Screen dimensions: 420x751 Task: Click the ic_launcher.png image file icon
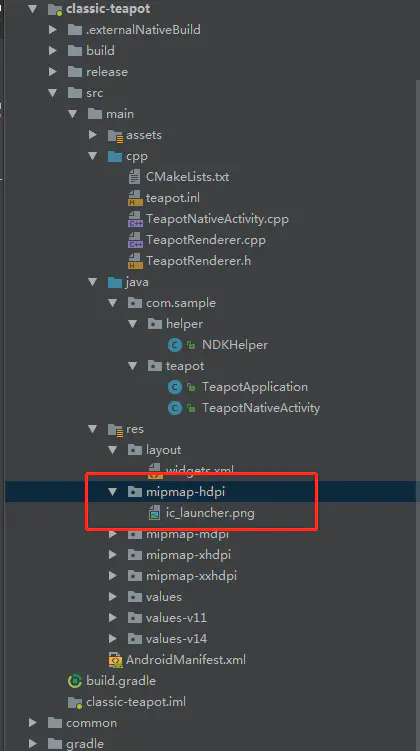pyautogui.click(x=154, y=513)
